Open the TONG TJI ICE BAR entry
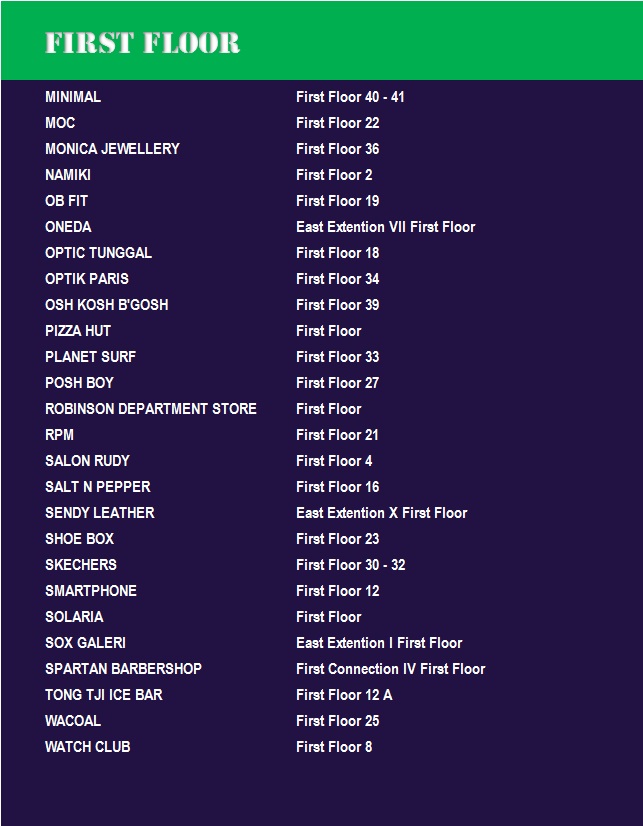643x826 pixels. pyautogui.click(x=104, y=695)
